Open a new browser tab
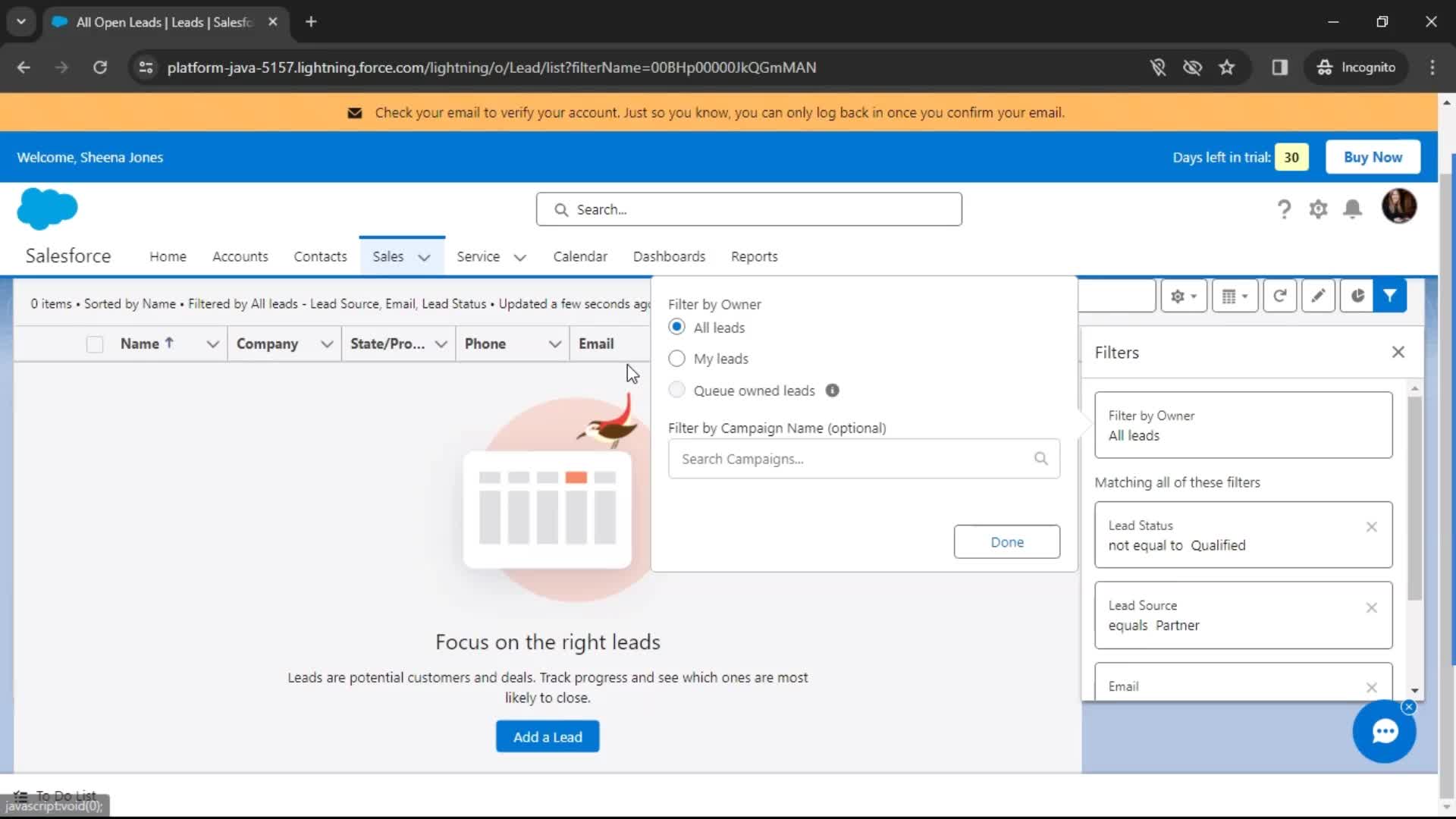 point(311,22)
